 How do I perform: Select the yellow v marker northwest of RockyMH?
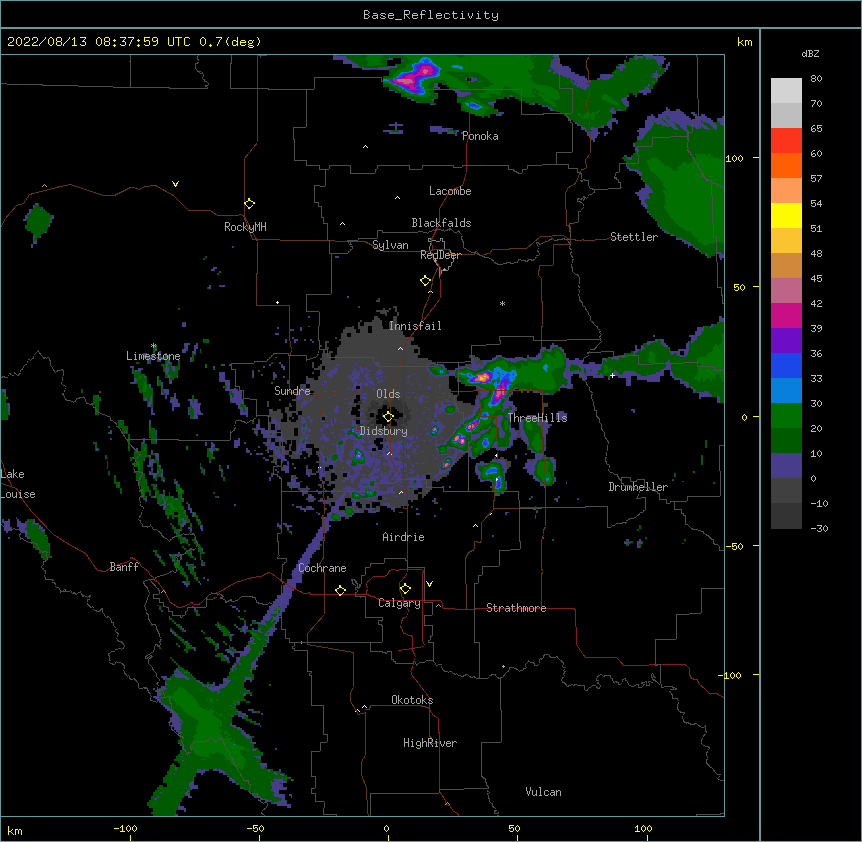[175, 184]
